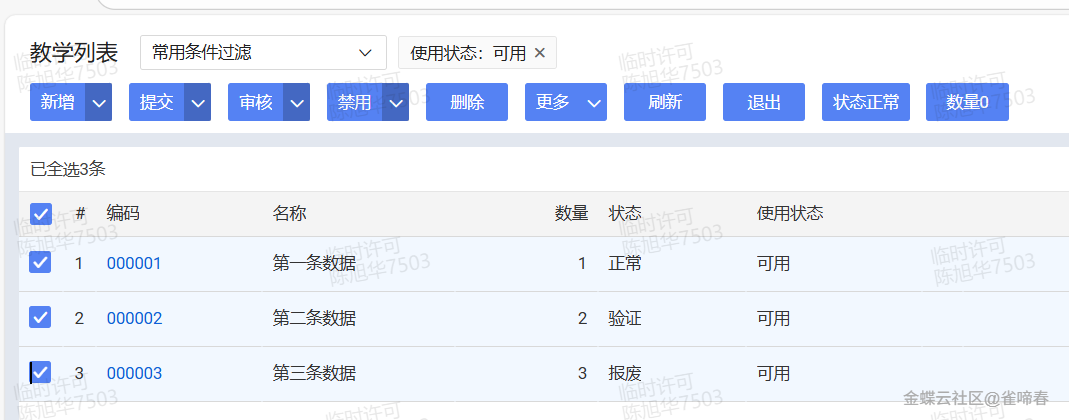Click the 状态正常 button
The height and width of the screenshot is (420, 1069).
click(866, 102)
